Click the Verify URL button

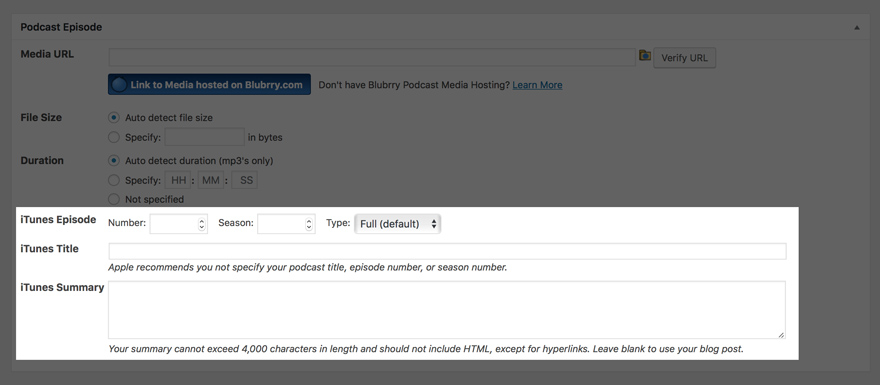click(685, 58)
